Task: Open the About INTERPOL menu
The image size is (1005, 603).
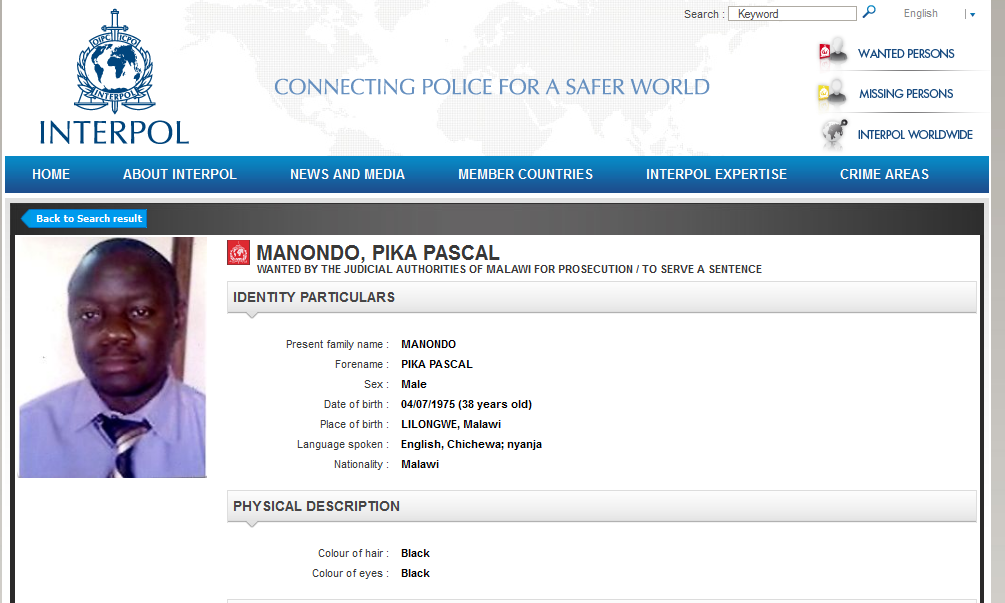Action: 180,174
